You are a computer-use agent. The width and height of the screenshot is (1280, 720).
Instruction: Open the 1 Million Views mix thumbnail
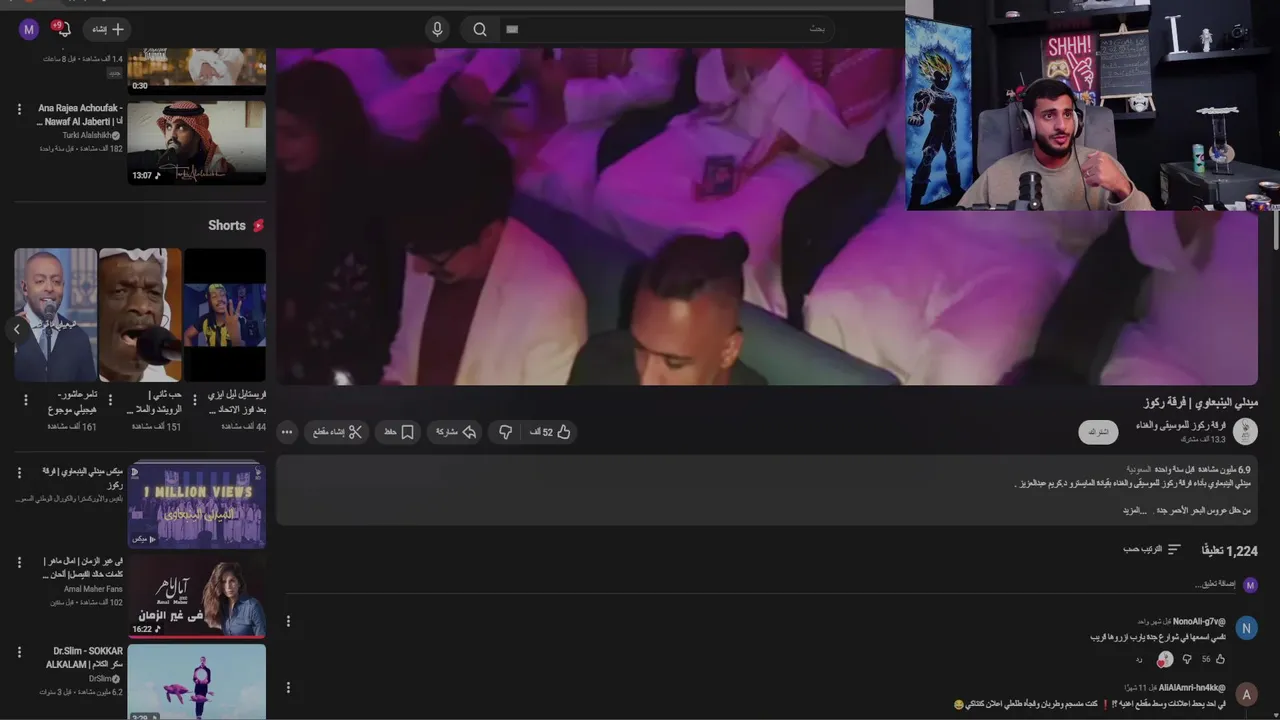click(197, 505)
